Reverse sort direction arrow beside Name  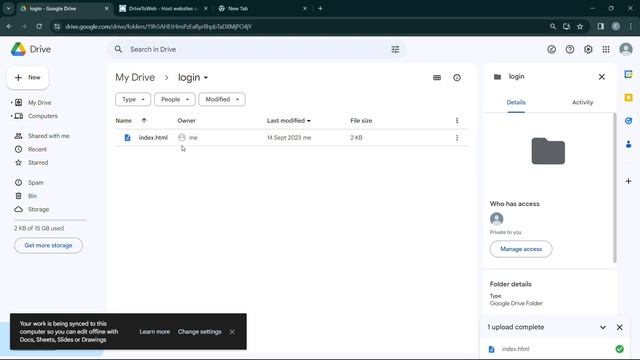coord(144,120)
